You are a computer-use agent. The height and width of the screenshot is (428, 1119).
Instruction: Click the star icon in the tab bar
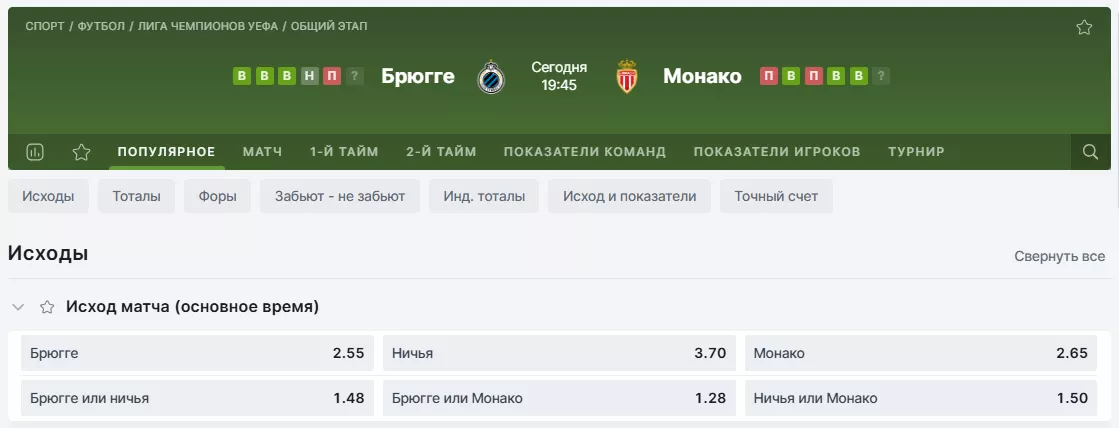81,152
